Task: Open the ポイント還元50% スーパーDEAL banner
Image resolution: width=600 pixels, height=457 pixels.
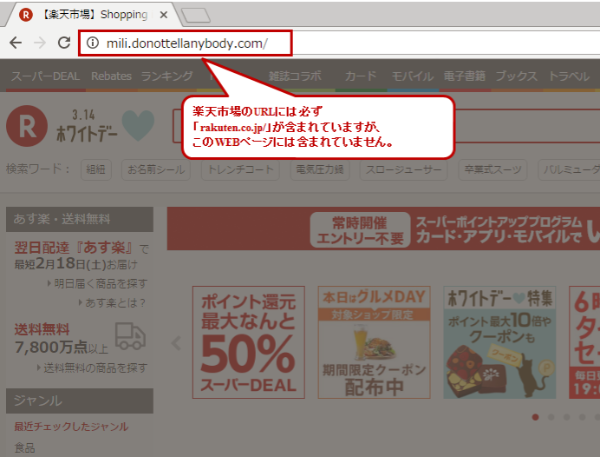Action: click(248, 343)
